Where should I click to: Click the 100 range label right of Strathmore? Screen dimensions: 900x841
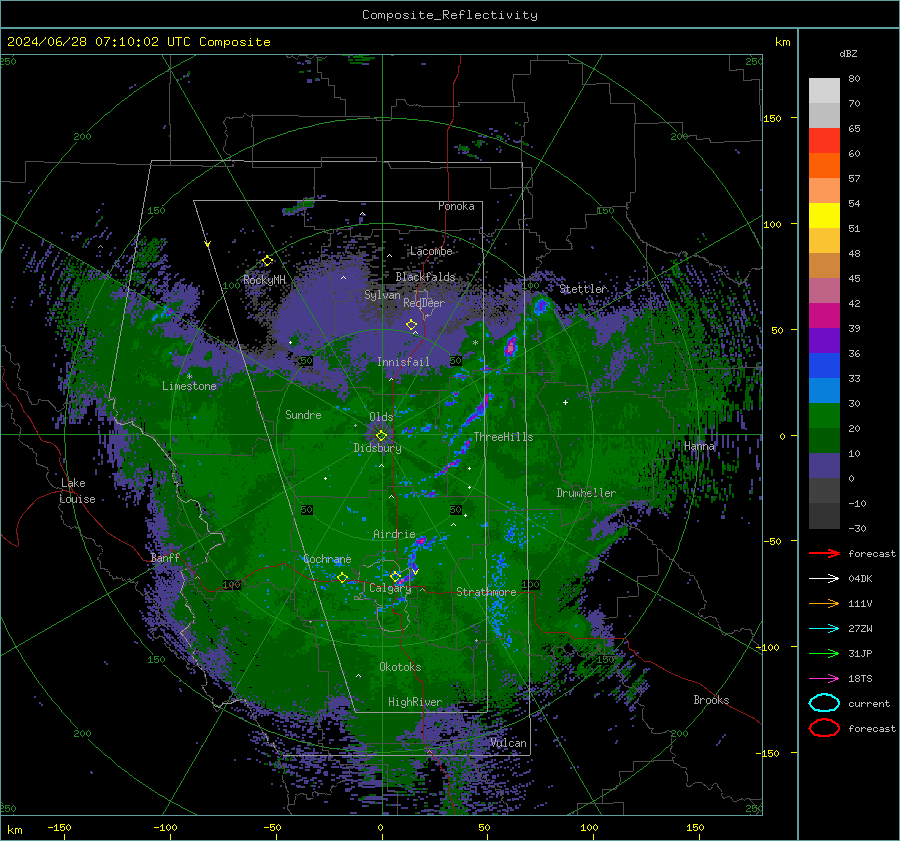click(530, 584)
